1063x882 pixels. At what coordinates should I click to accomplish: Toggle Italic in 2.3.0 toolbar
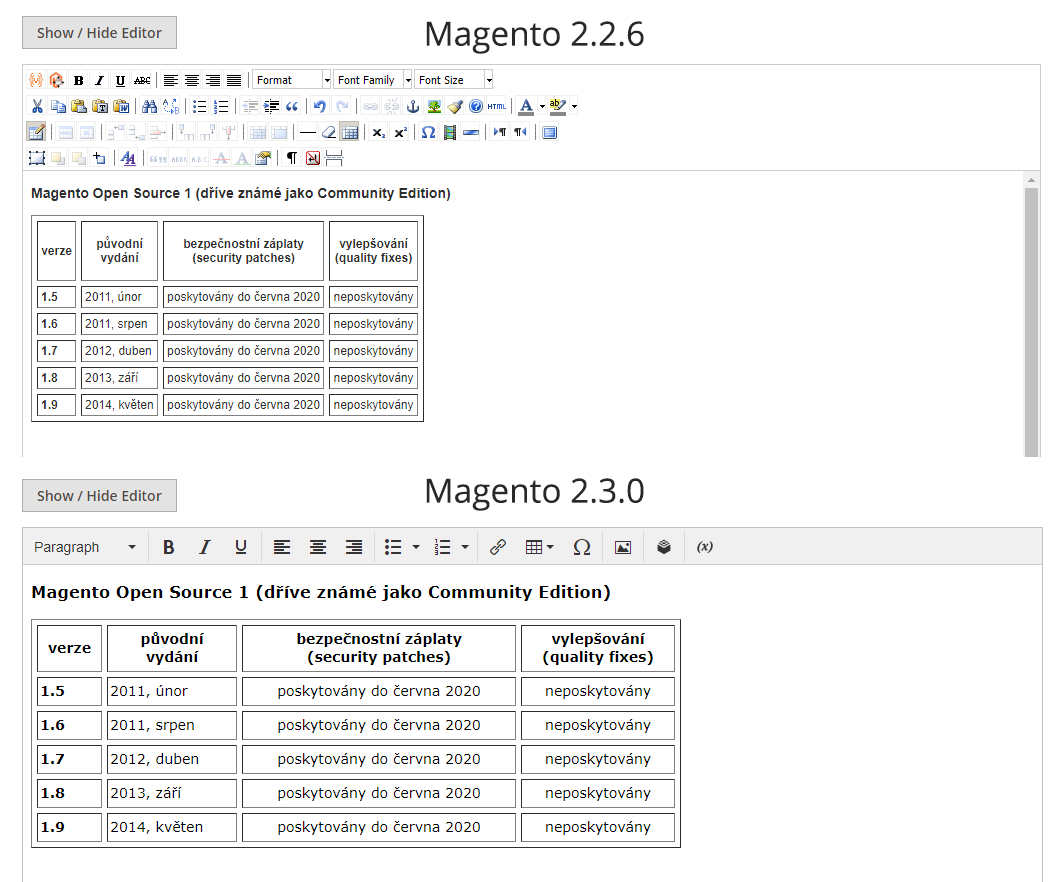coord(205,547)
